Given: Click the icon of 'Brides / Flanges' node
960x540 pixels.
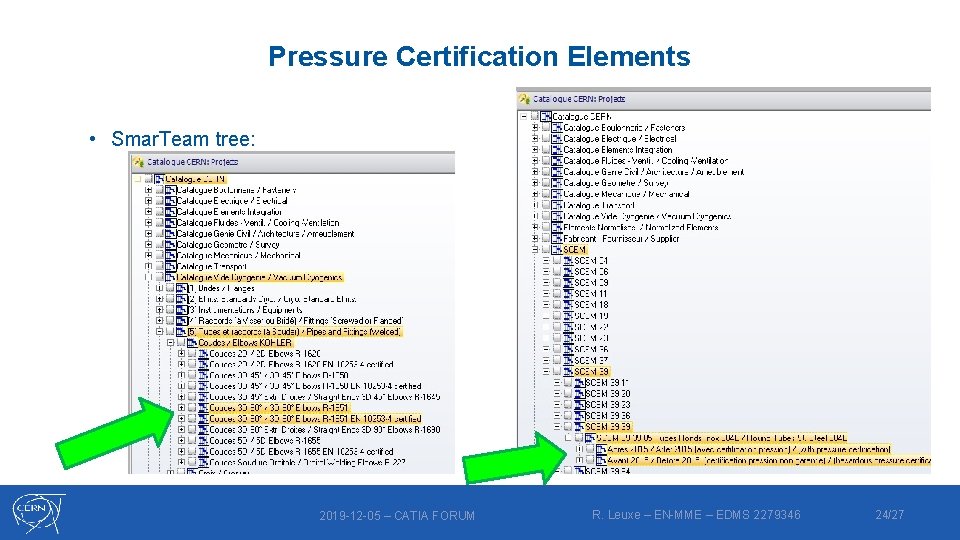Looking at the screenshot, I should (182, 288).
